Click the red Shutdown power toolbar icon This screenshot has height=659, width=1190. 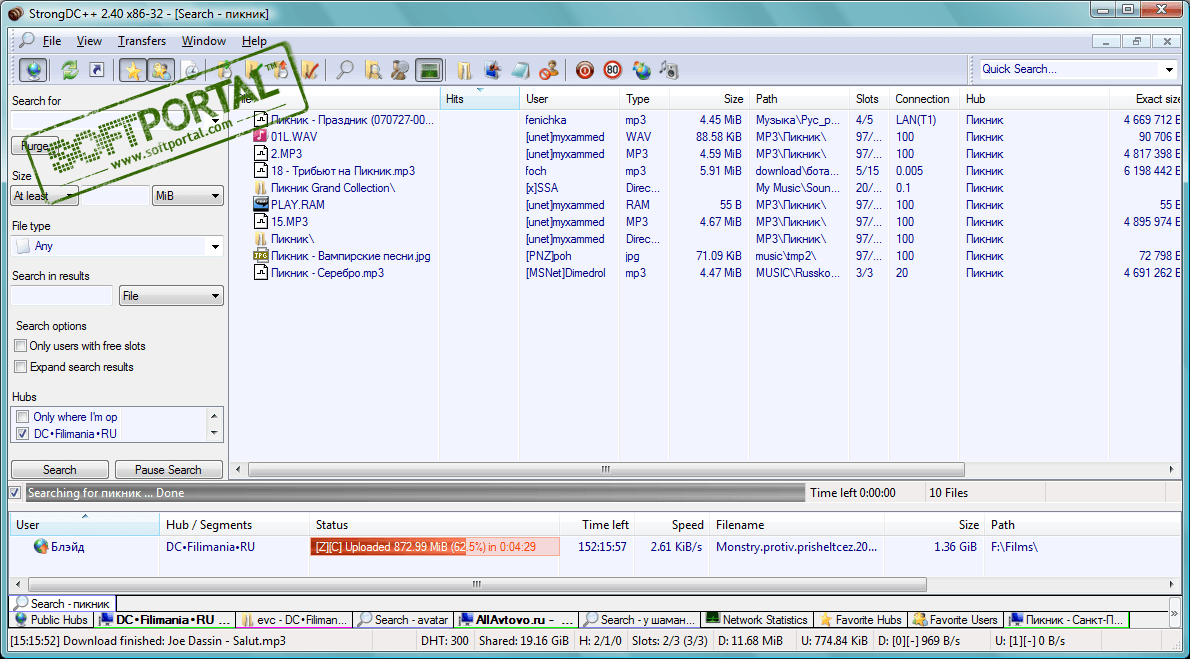[x=584, y=70]
